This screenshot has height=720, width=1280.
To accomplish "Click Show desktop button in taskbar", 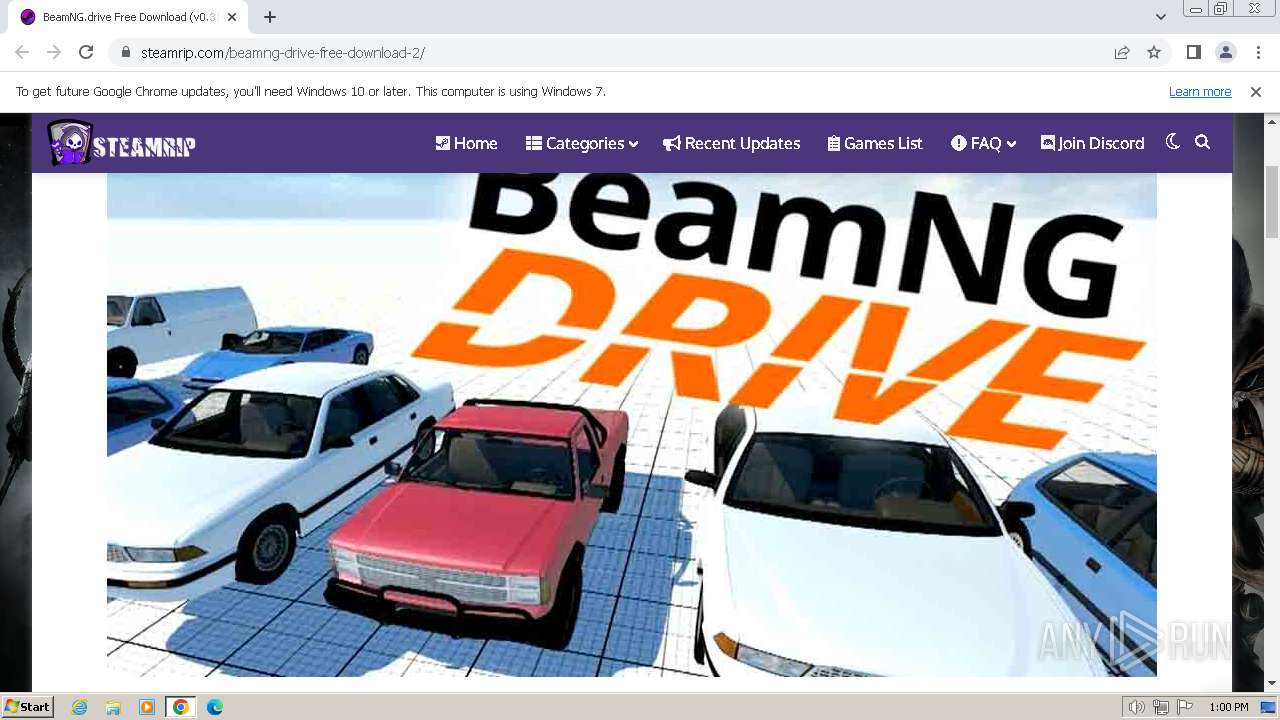I will coord(1269,707).
